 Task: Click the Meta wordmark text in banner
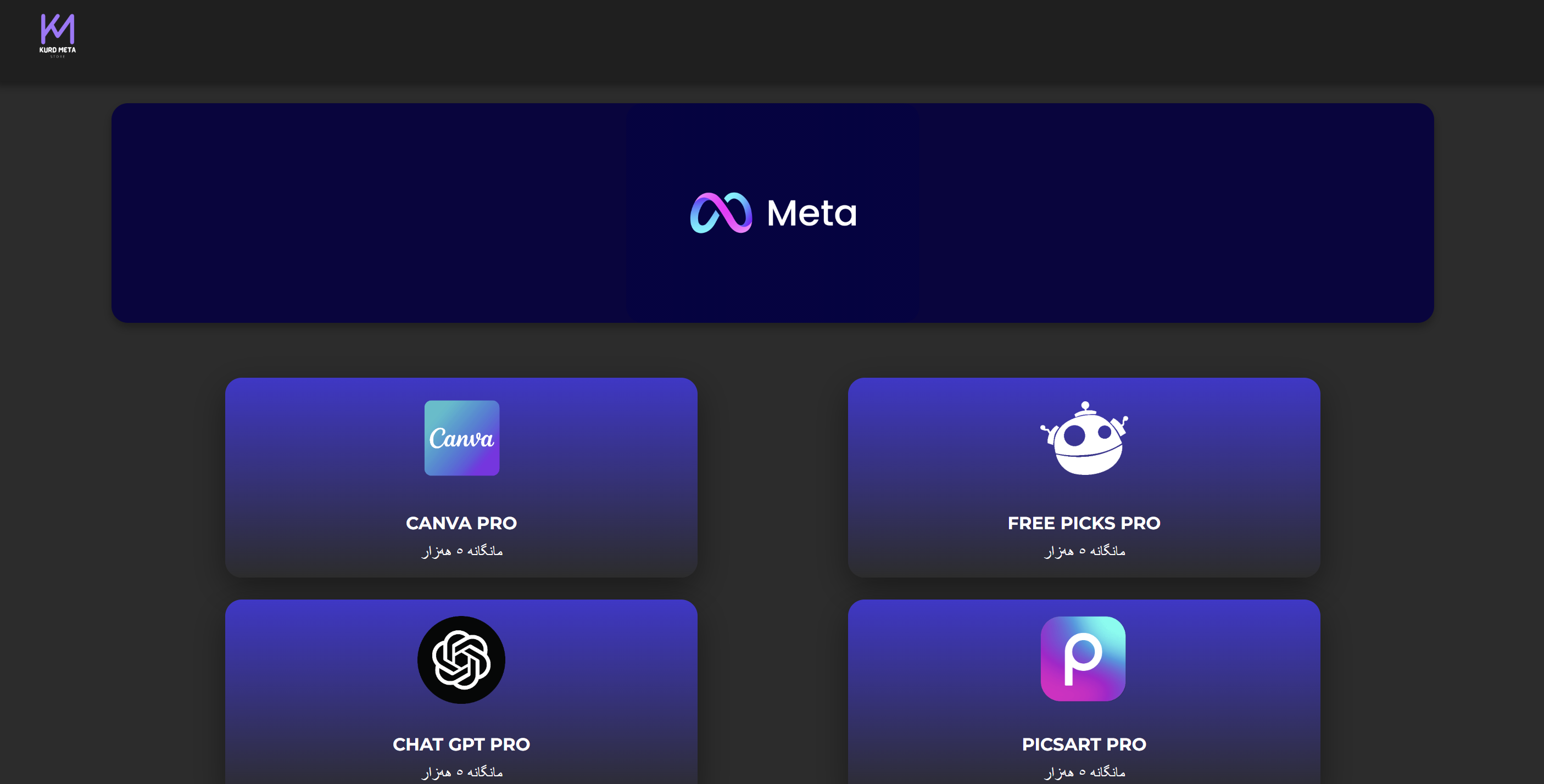[x=812, y=213]
